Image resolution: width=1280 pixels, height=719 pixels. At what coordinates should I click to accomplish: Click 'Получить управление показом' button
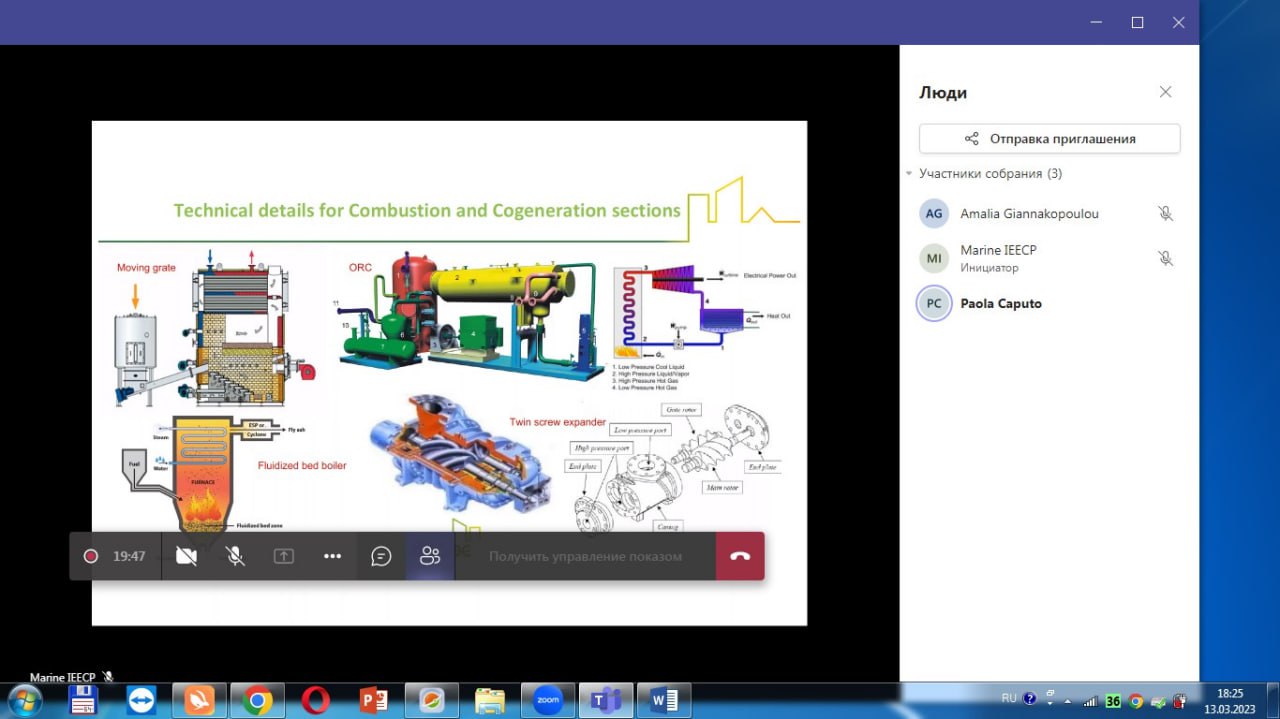(x=585, y=557)
